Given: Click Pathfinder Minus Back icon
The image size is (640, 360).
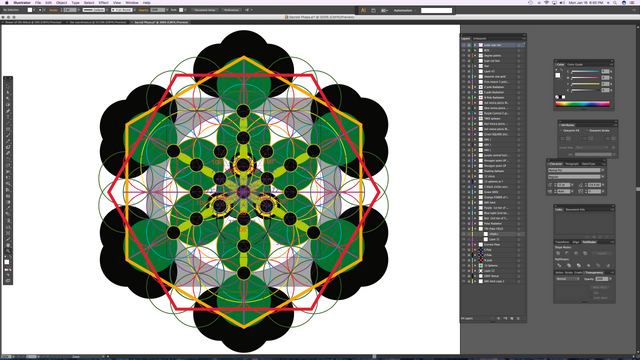Looking at the screenshot, I should pos(608,265).
